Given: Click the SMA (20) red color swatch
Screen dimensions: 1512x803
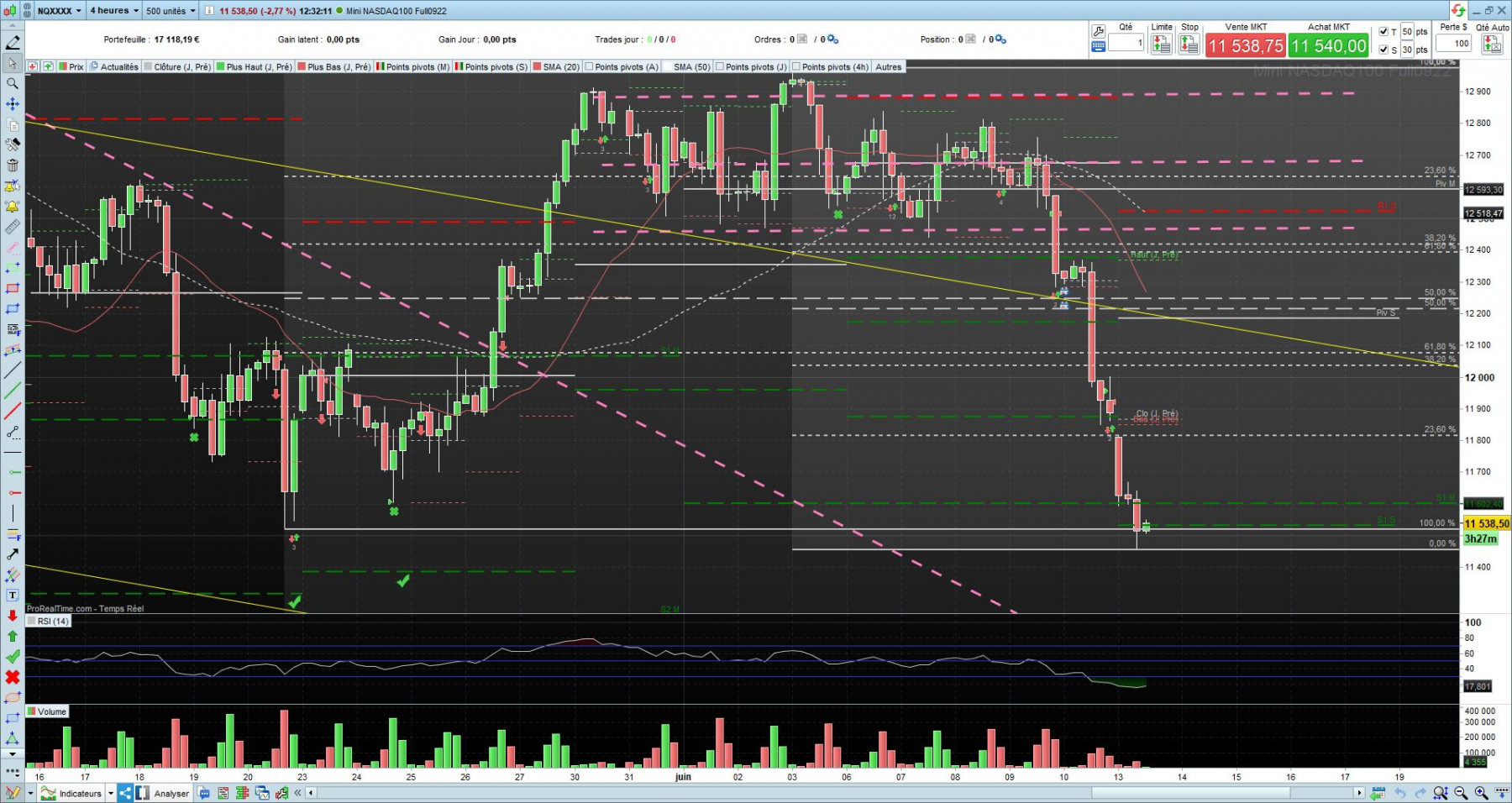Looking at the screenshot, I should pos(537,67).
